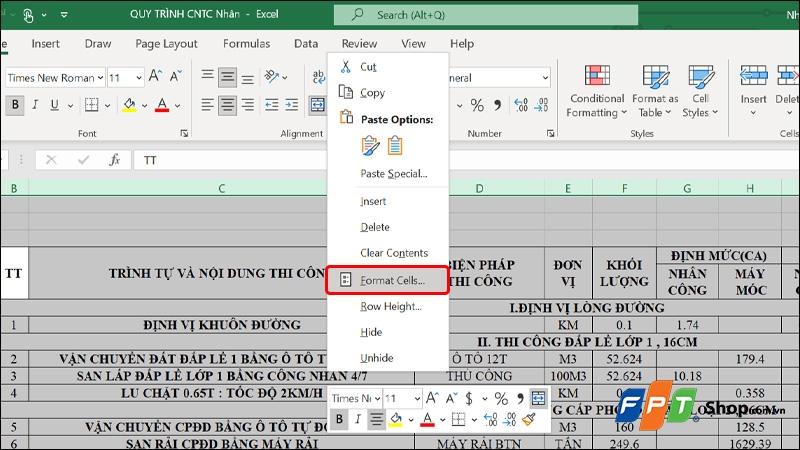Toggle Center alignment in the ribbon
This screenshot has height=450, width=800.
pyautogui.click(x=227, y=105)
